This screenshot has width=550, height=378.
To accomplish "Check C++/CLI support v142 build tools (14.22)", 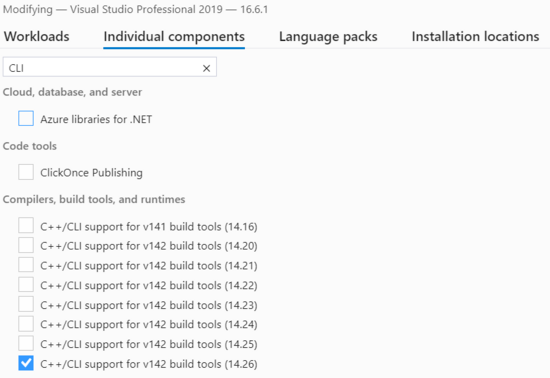I will click(26, 284).
